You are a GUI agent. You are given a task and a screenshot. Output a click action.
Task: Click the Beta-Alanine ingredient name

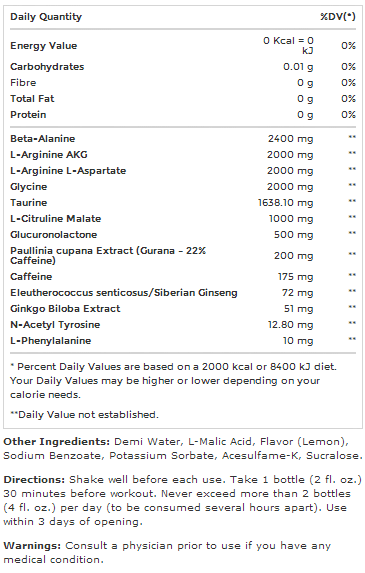pos(43,138)
